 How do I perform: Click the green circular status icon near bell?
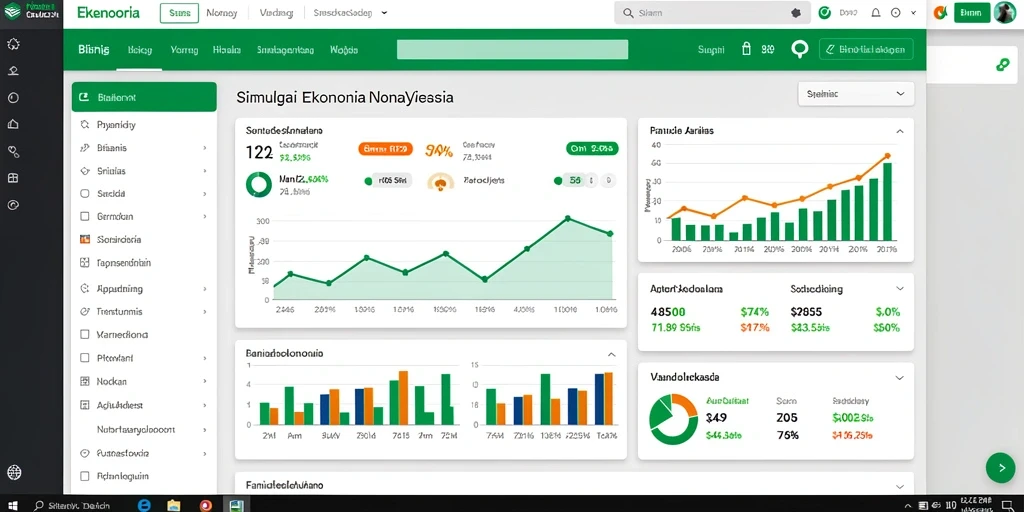(824, 12)
